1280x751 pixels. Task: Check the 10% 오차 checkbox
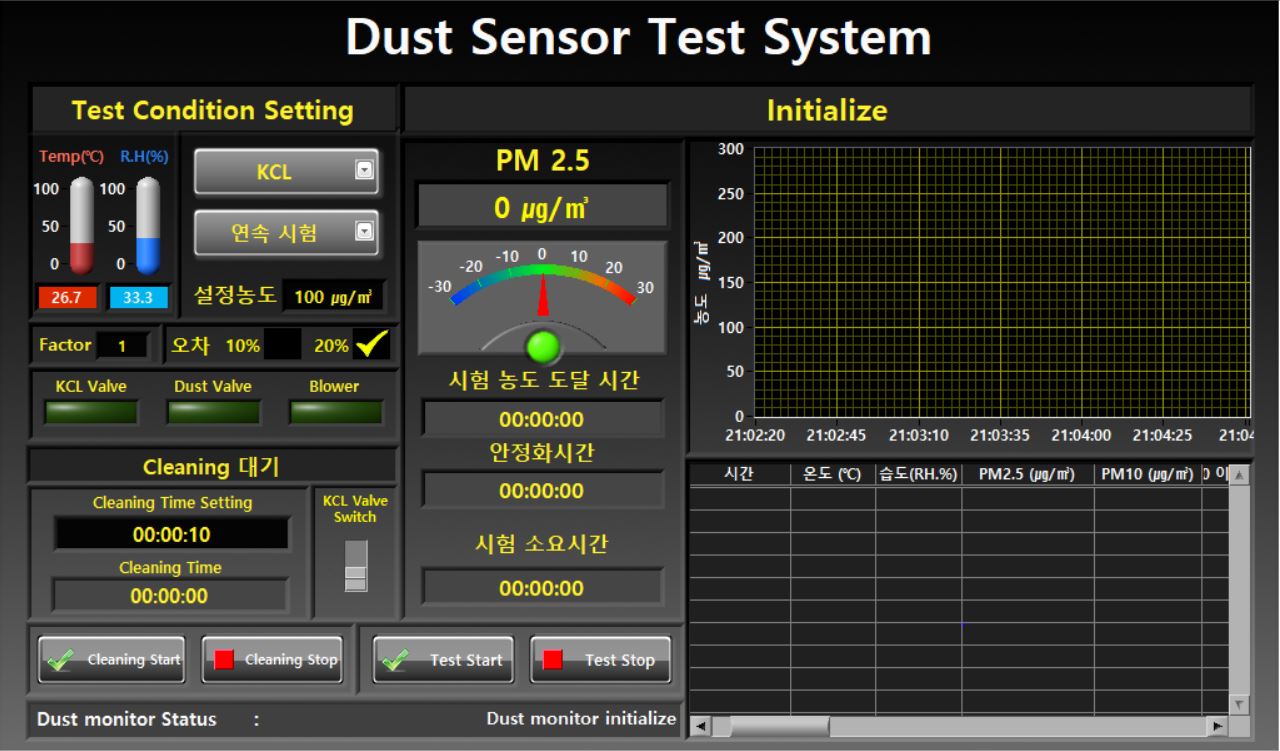281,344
